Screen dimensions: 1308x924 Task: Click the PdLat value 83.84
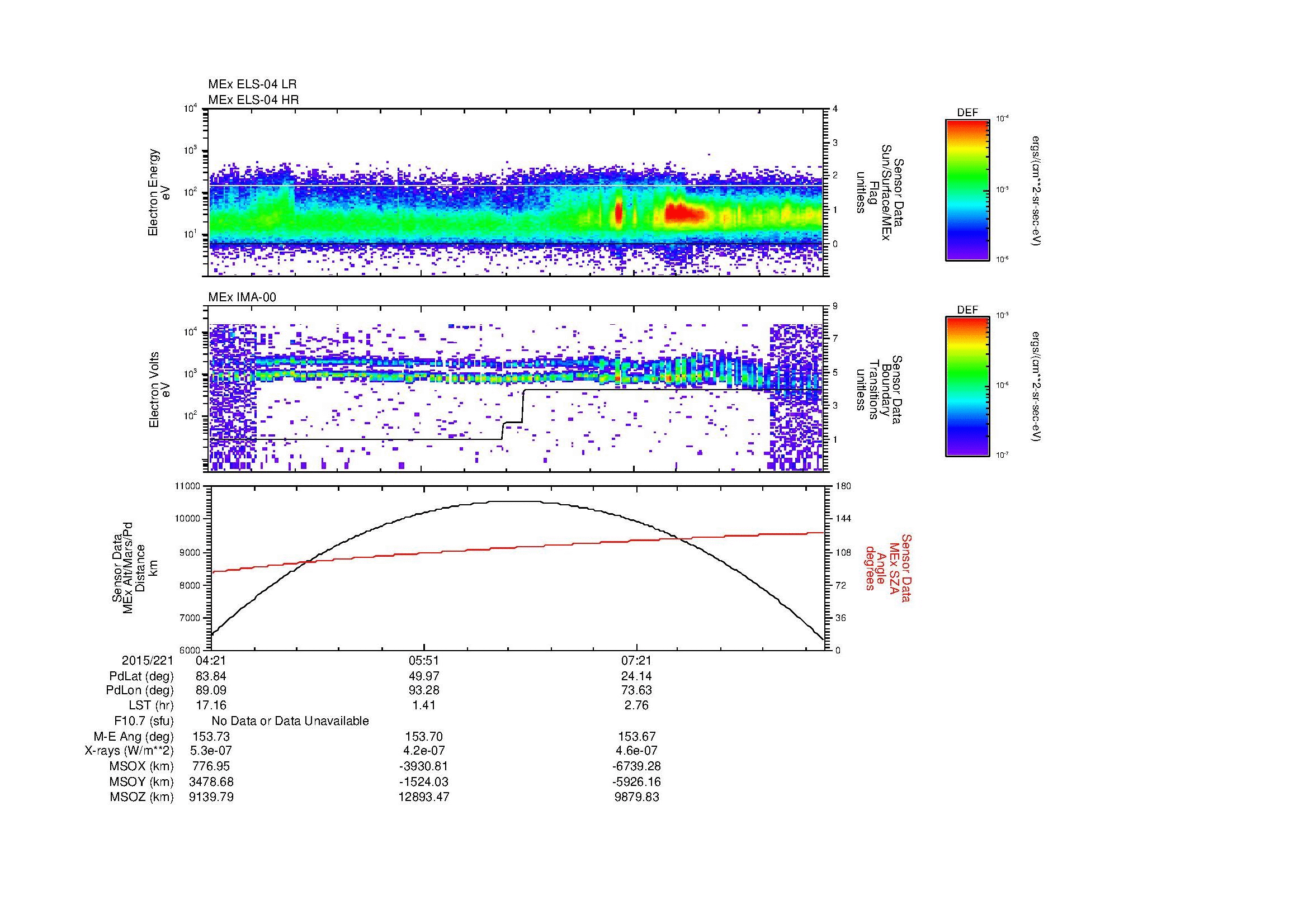pyautogui.click(x=211, y=676)
